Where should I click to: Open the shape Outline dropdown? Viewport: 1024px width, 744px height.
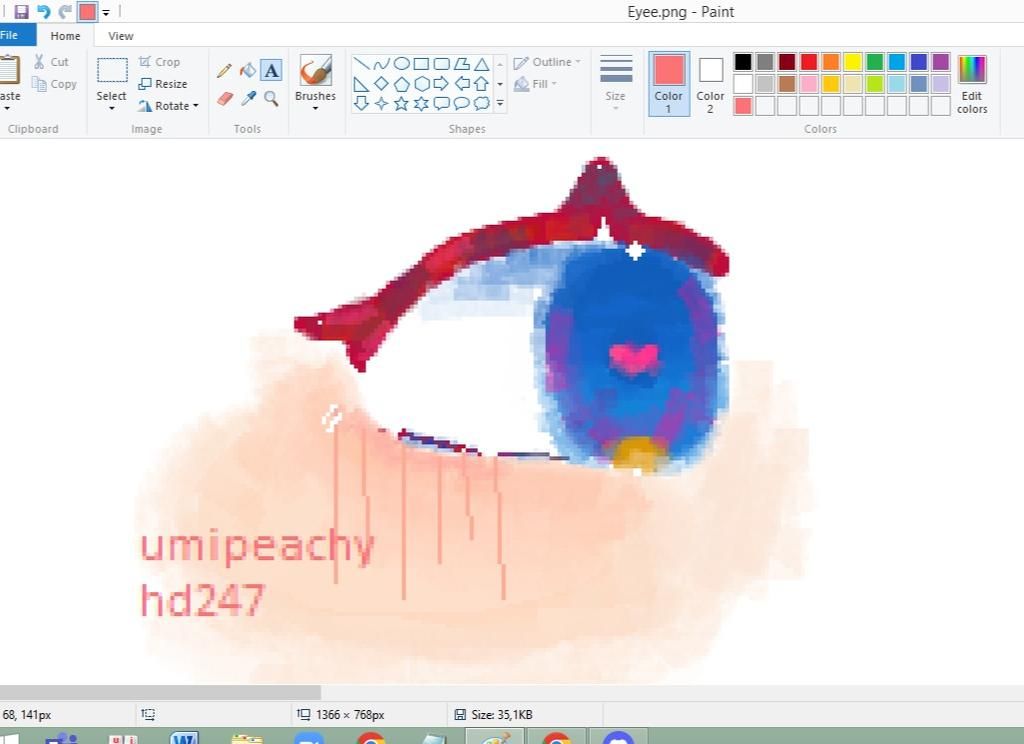click(x=547, y=62)
